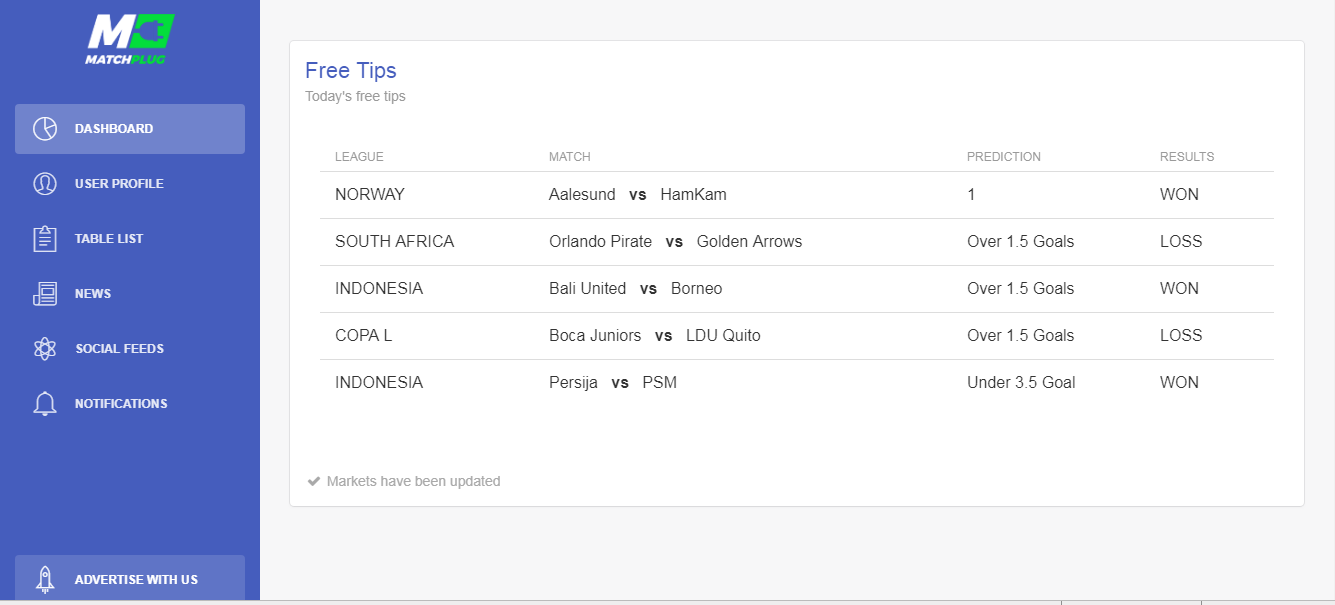
Task: Click the Dashboard pie chart icon
Action: tap(45, 129)
